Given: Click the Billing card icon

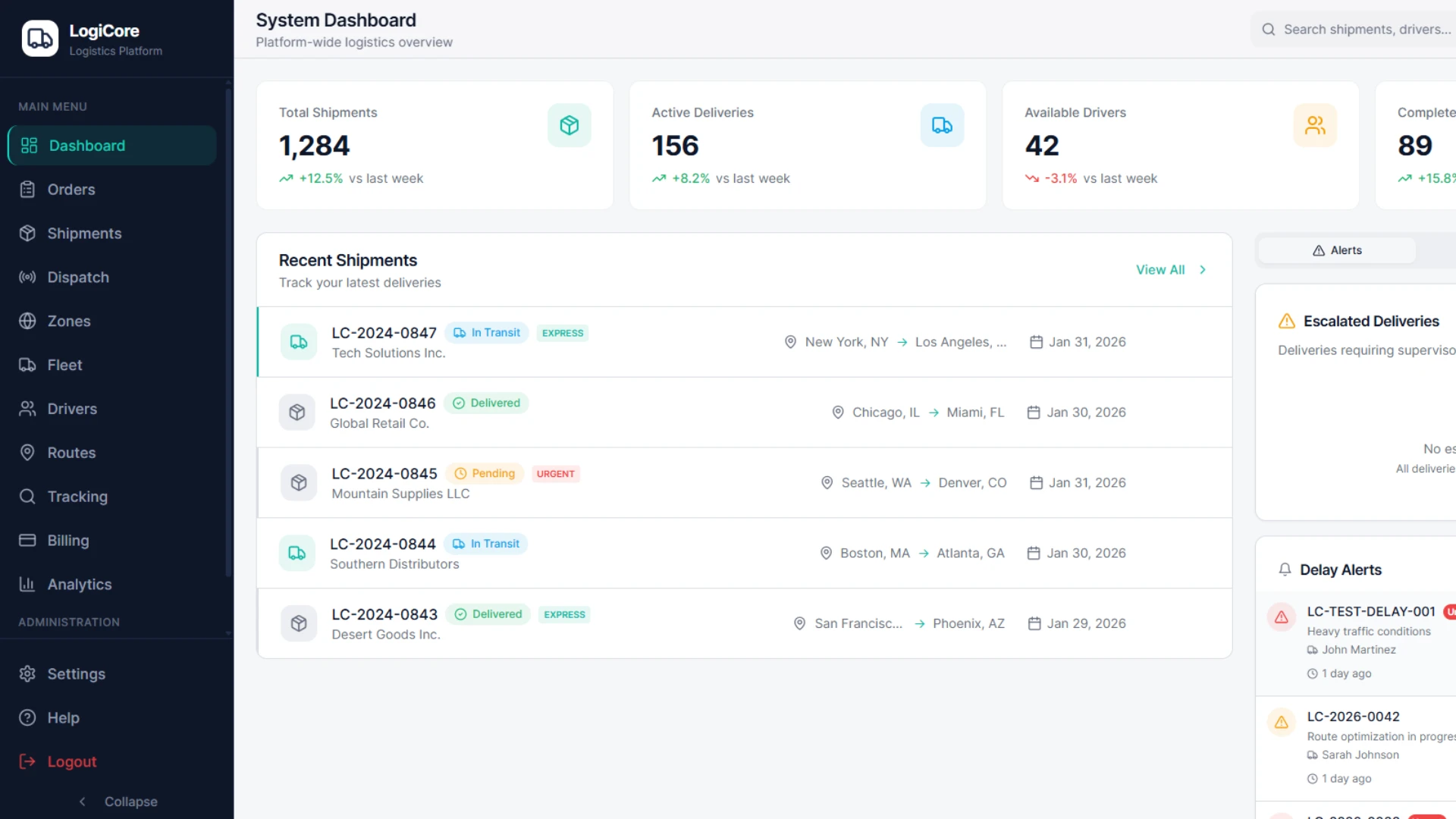Looking at the screenshot, I should click(x=27, y=541).
